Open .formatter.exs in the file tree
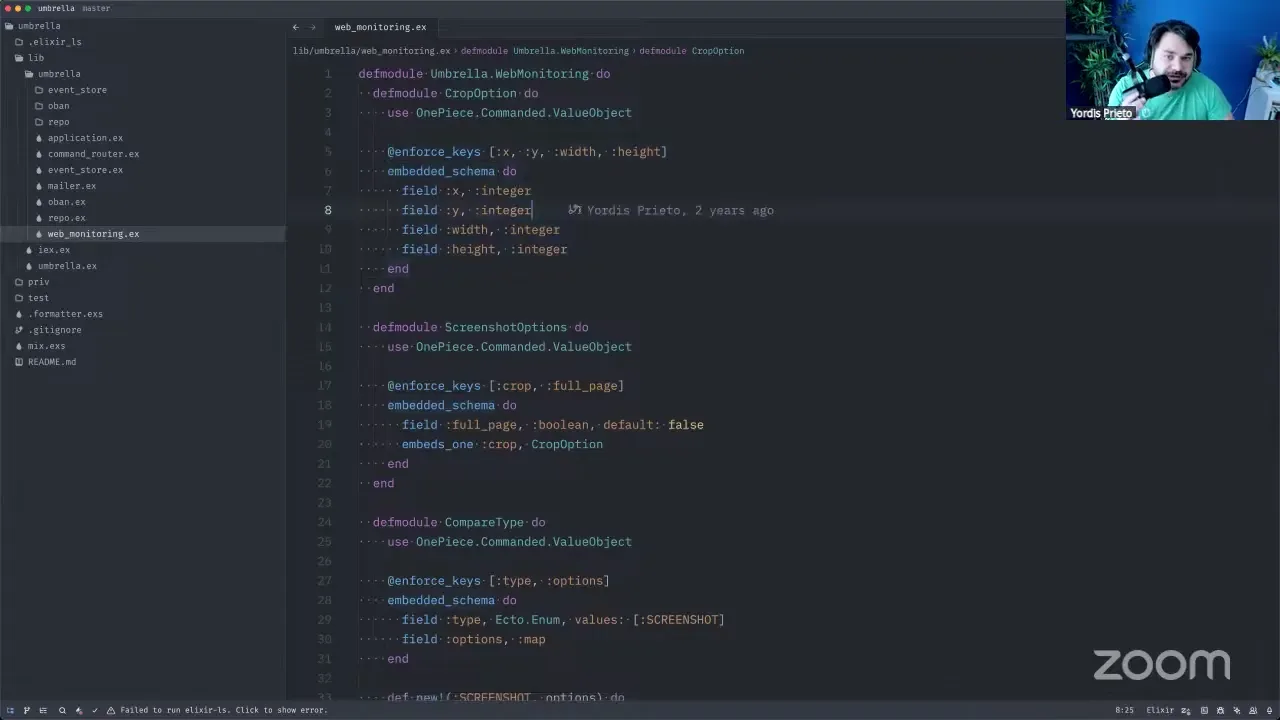Image resolution: width=1280 pixels, height=720 pixels. [65, 314]
